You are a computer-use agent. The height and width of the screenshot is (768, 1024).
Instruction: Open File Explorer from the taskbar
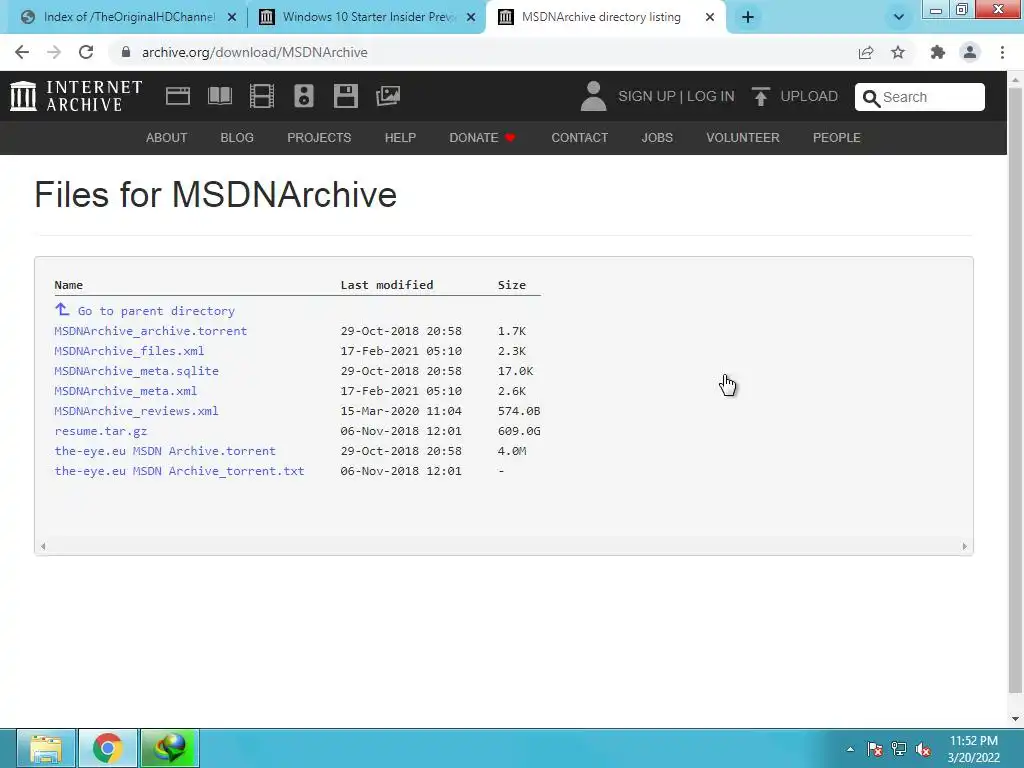46,748
